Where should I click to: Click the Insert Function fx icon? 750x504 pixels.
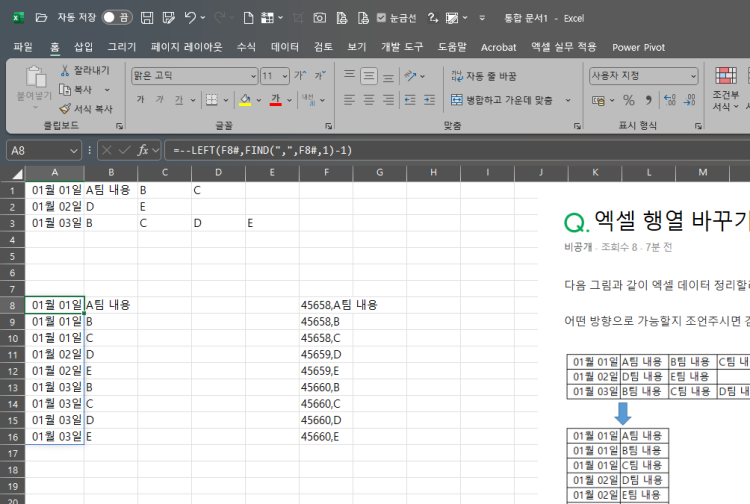[x=143, y=150]
